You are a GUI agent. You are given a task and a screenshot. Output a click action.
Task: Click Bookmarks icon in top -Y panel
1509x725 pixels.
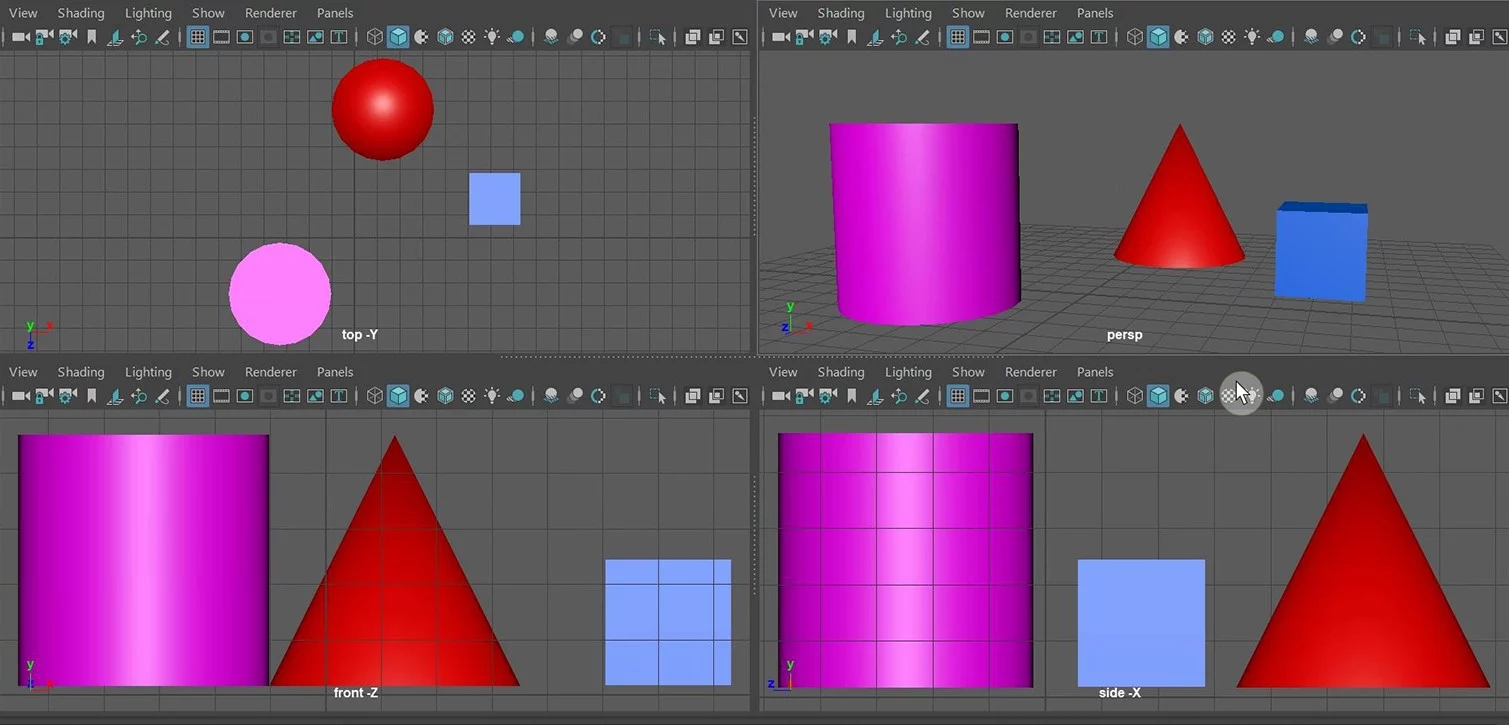point(91,37)
